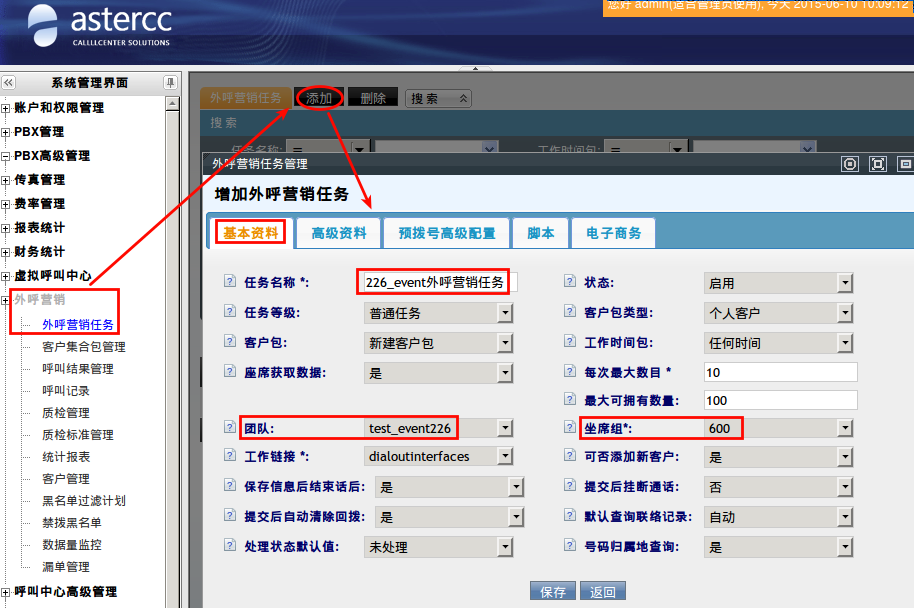Viewport: 914px width, 608px height.
Task: Collapse the sidebar with the double-arrow icon
Action: pyautogui.click(x=8, y=83)
